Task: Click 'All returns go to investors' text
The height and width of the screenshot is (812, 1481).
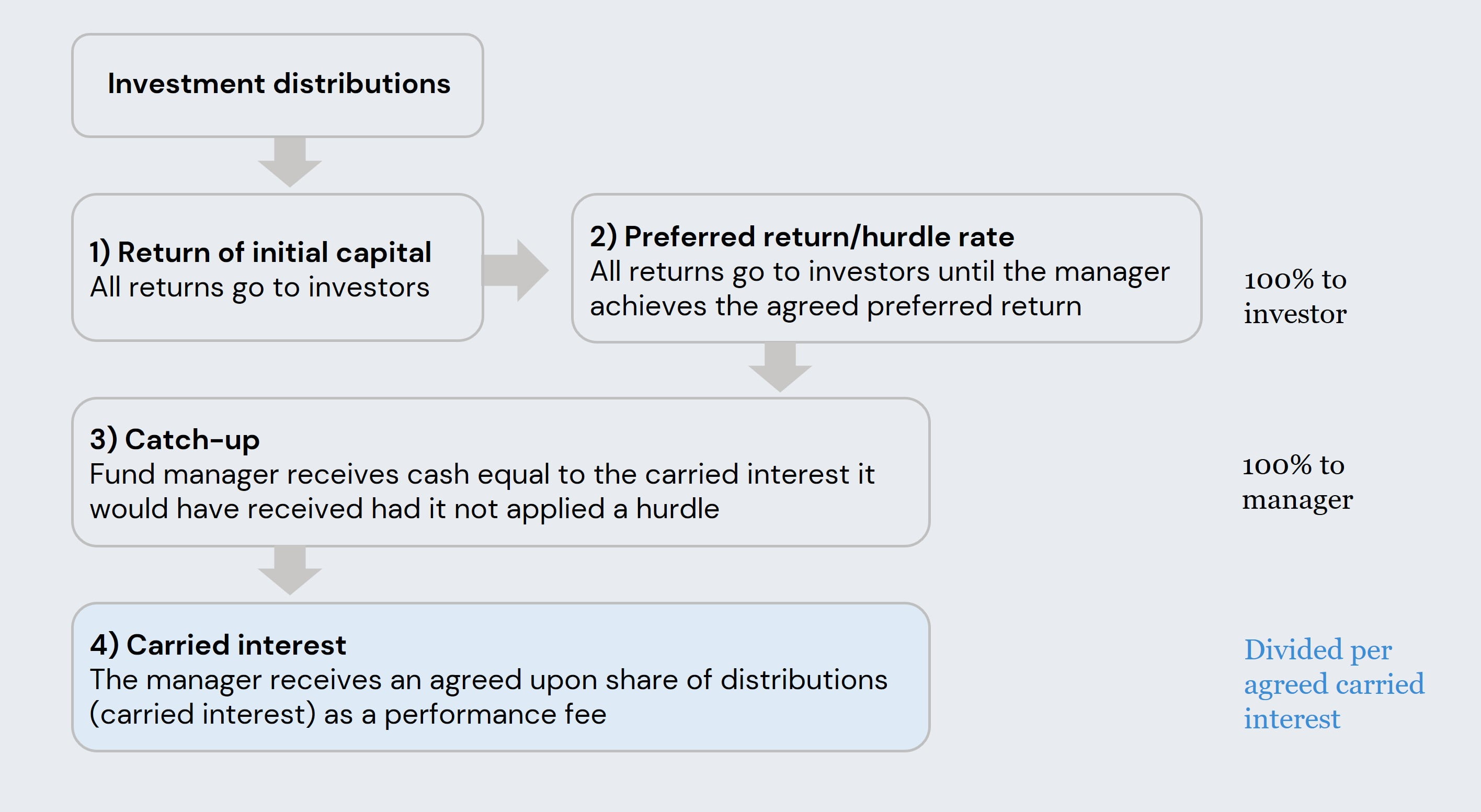Action: tap(260, 288)
